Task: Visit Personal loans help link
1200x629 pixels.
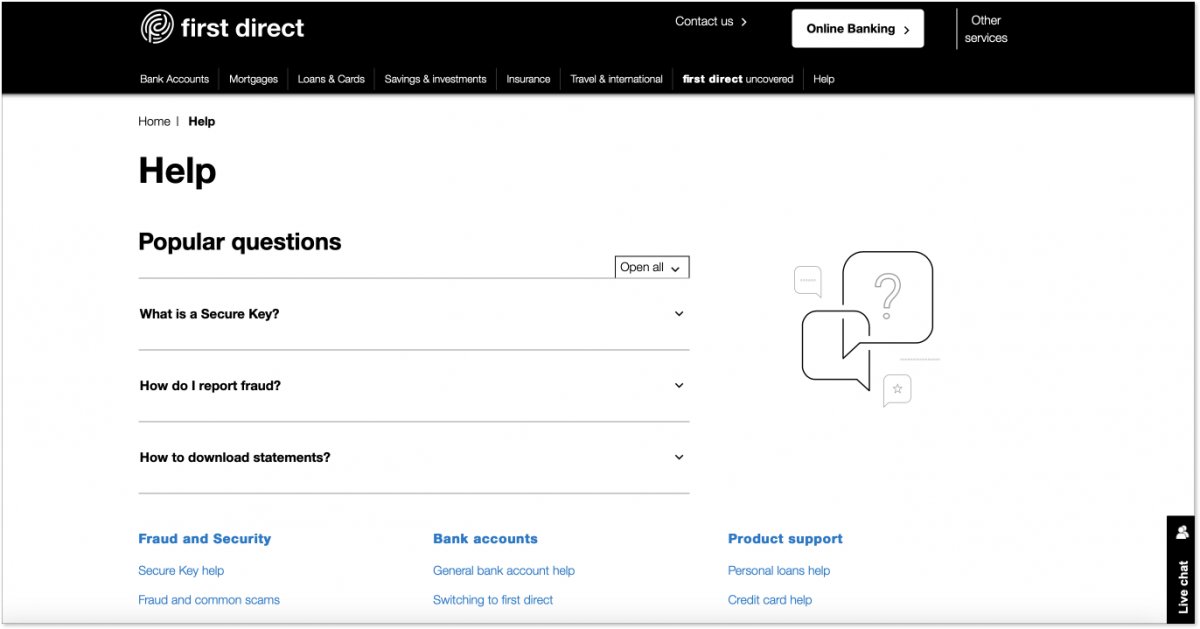Action: click(x=778, y=571)
